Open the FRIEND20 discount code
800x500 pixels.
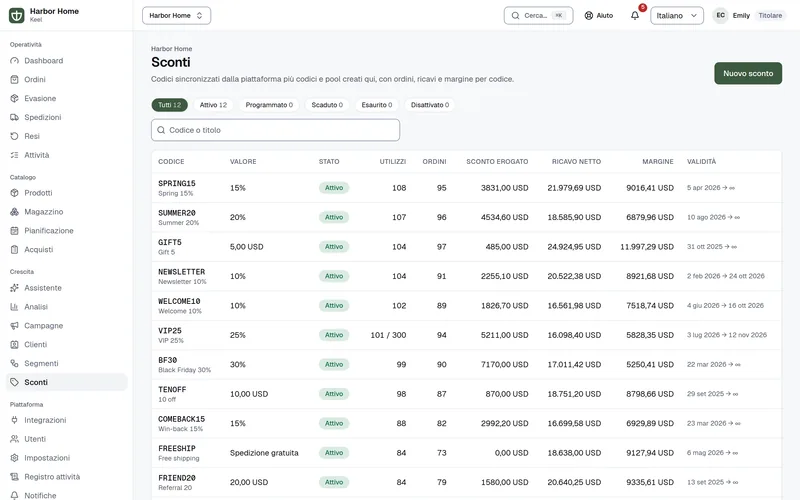pyautogui.click(x=177, y=478)
